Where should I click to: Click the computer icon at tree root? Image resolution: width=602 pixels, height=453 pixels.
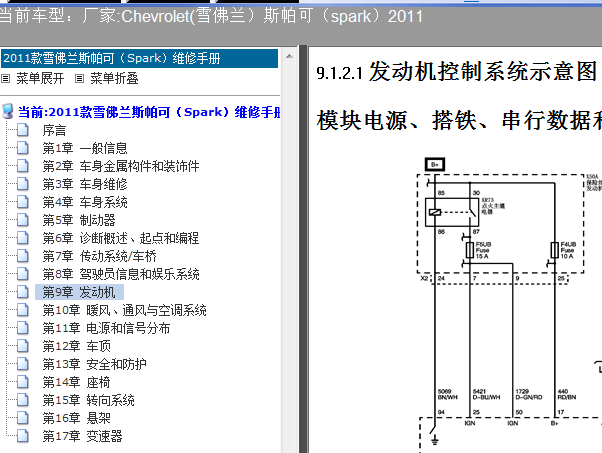click(x=7, y=111)
